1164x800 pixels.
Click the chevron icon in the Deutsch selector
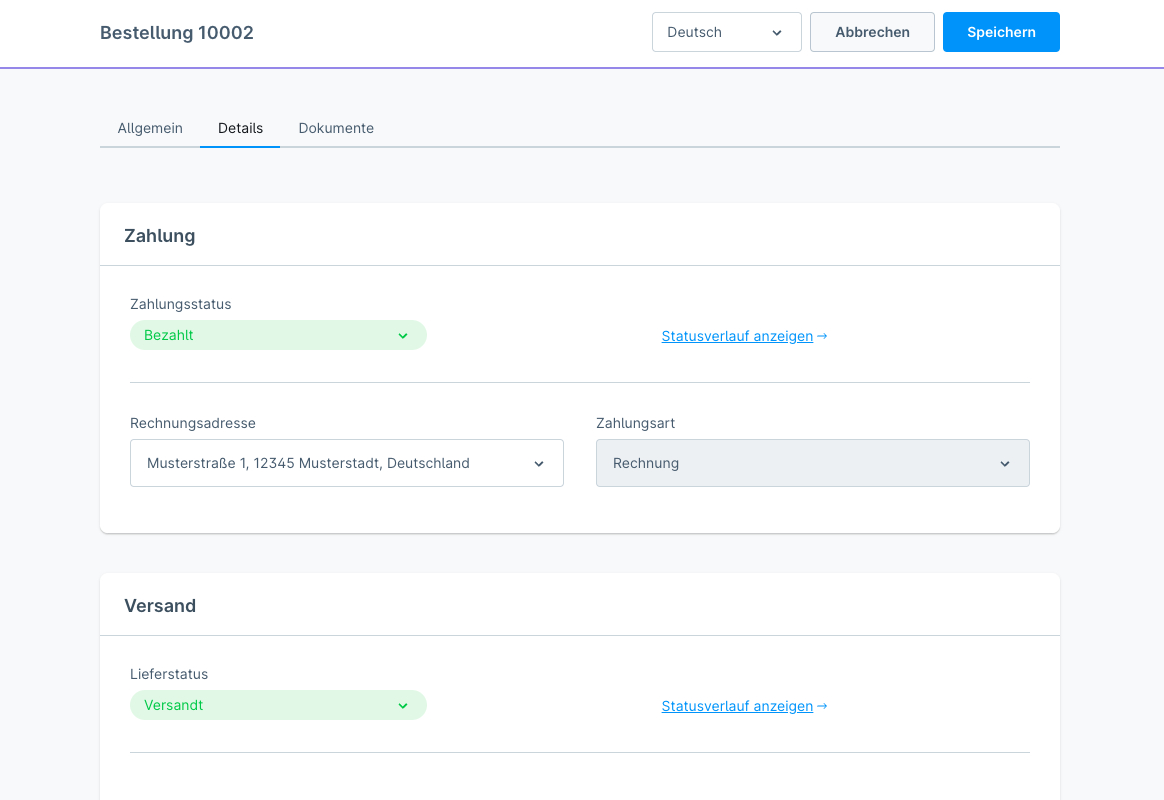777,33
